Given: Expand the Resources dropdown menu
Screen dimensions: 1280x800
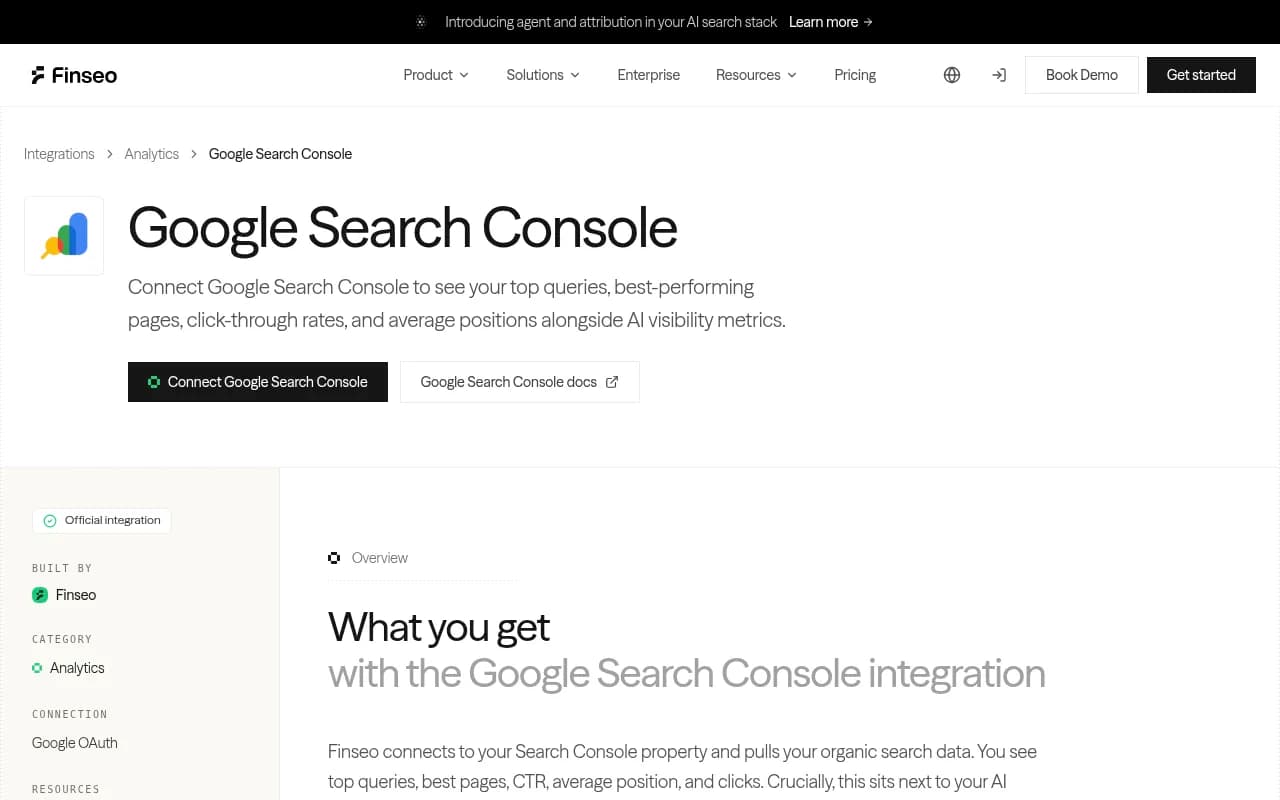Looking at the screenshot, I should pyautogui.click(x=756, y=75).
